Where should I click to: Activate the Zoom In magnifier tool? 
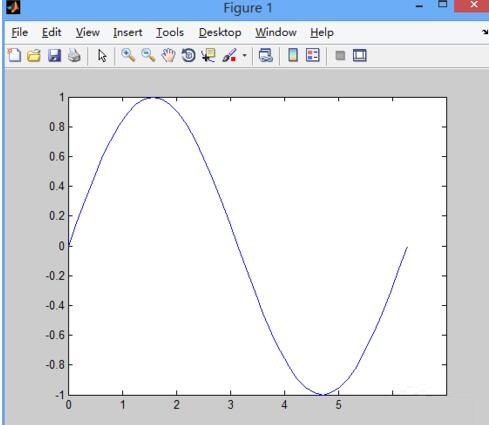[128, 55]
